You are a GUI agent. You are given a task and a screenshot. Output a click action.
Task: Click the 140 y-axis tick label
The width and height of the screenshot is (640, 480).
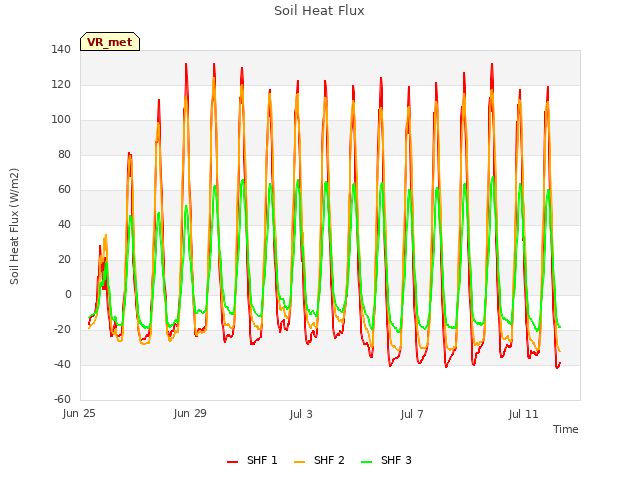tap(61, 49)
